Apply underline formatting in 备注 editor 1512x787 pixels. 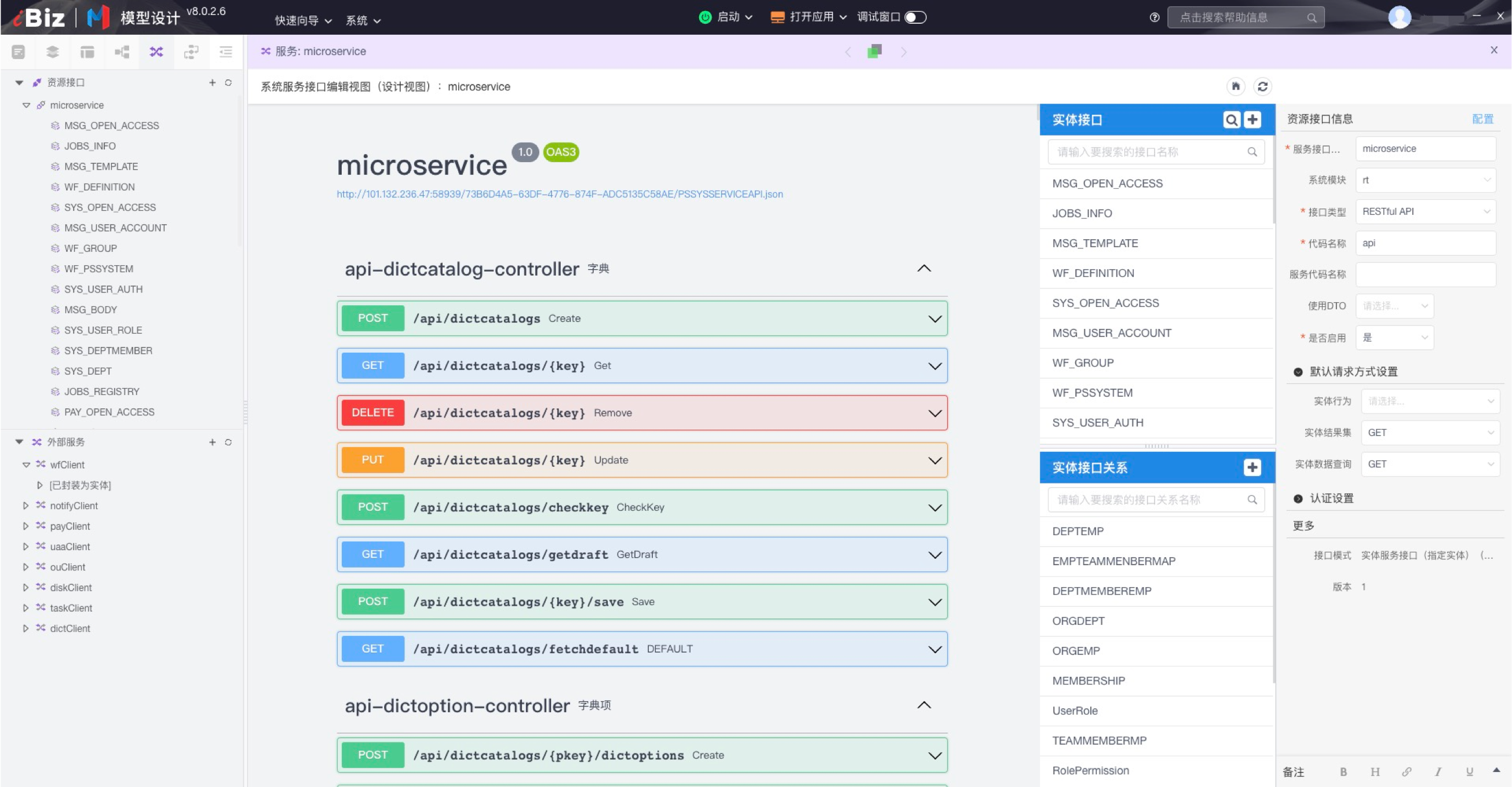coord(1470,772)
